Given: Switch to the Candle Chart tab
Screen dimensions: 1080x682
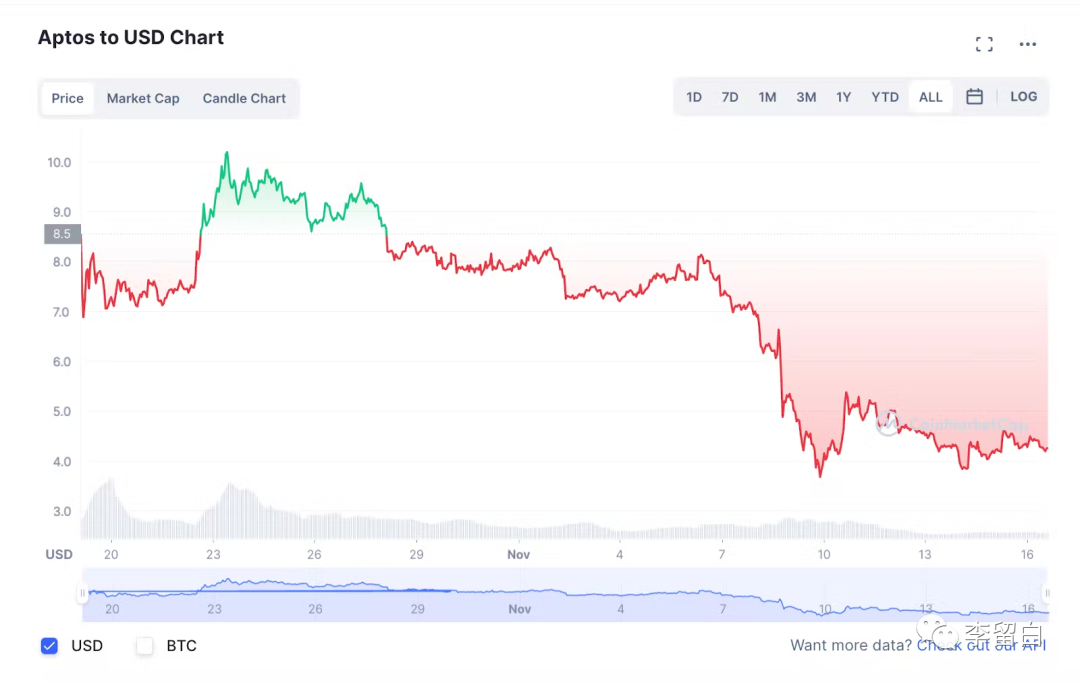Looking at the screenshot, I should 244,98.
